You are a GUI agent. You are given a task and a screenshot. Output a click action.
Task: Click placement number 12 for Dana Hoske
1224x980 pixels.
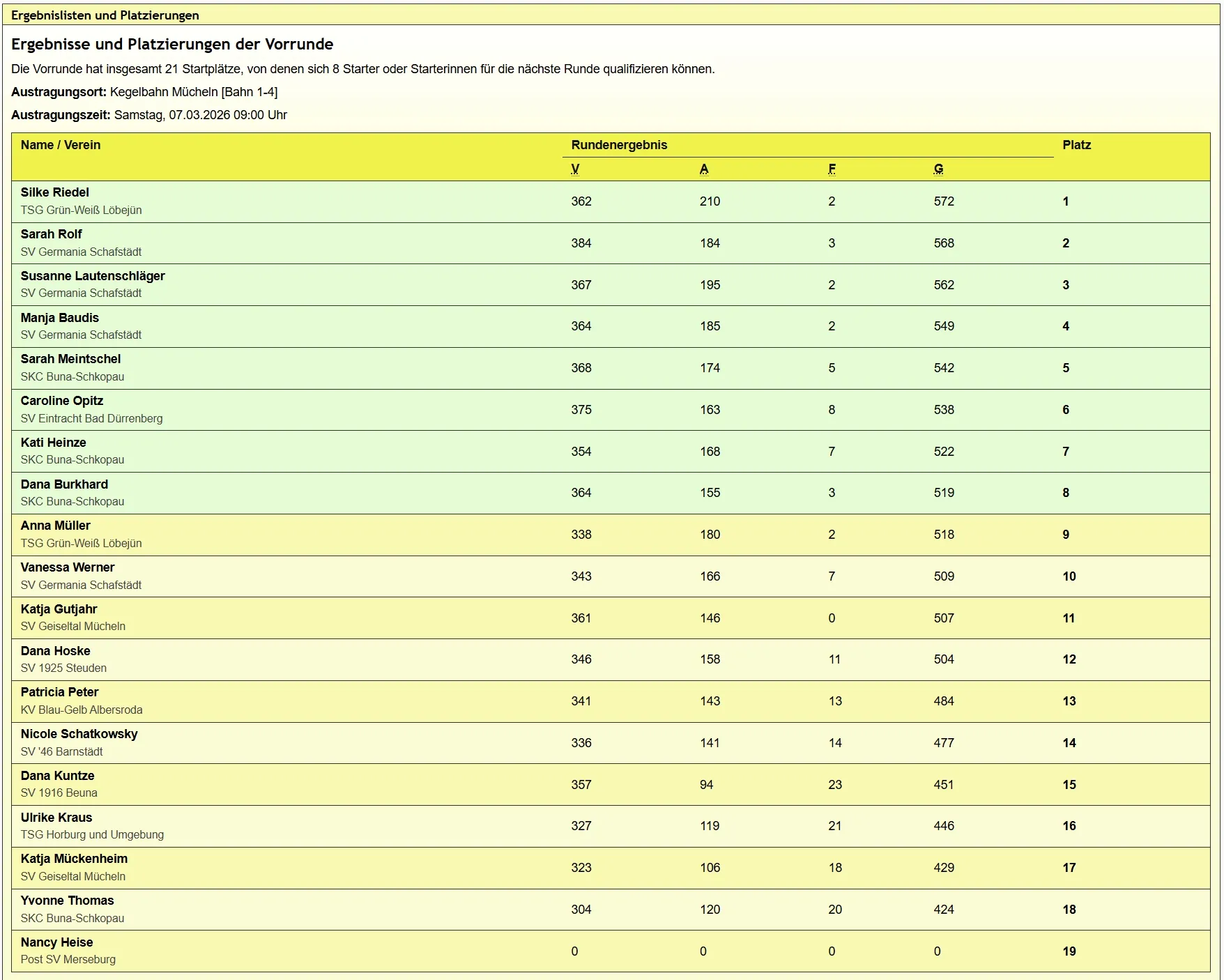1069,659
